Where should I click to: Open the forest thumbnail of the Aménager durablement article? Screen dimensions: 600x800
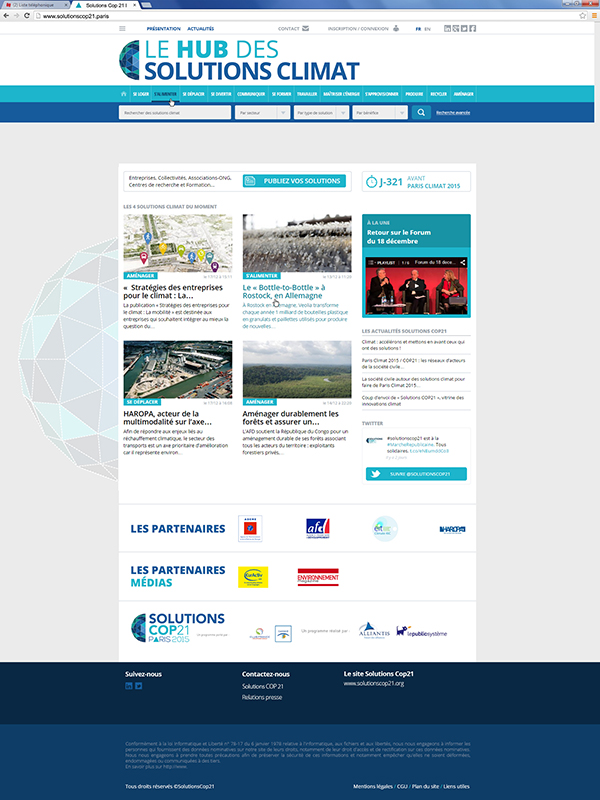(297, 369)
